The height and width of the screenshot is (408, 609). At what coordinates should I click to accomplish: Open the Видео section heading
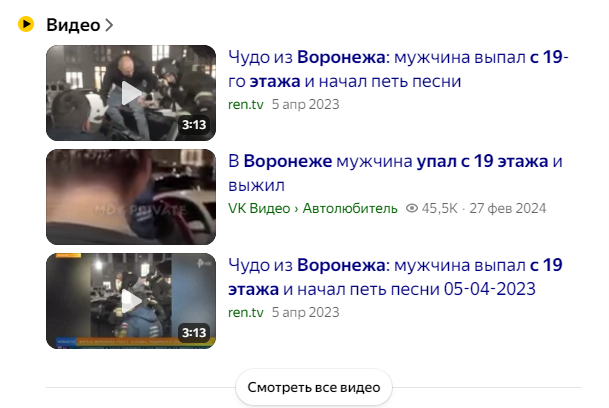pyautogui.click(x=73, y=25)
